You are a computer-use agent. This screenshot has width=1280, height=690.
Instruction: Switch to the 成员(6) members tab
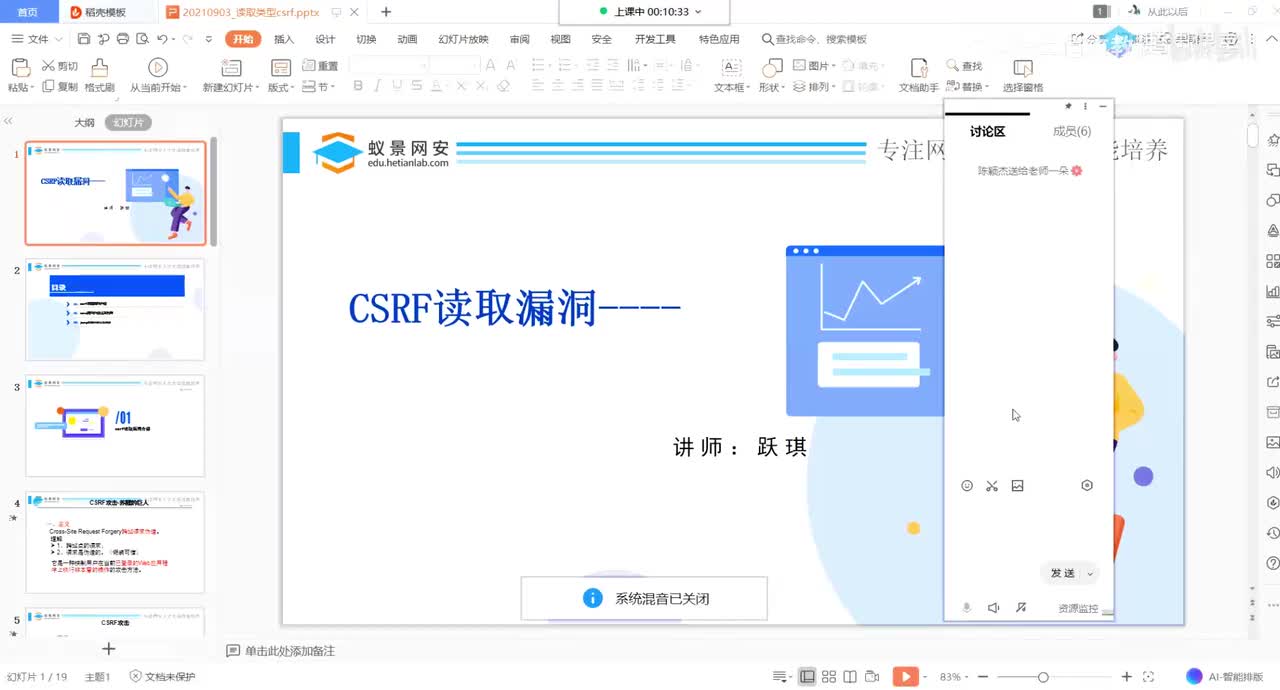click(x=1071, y=131)
